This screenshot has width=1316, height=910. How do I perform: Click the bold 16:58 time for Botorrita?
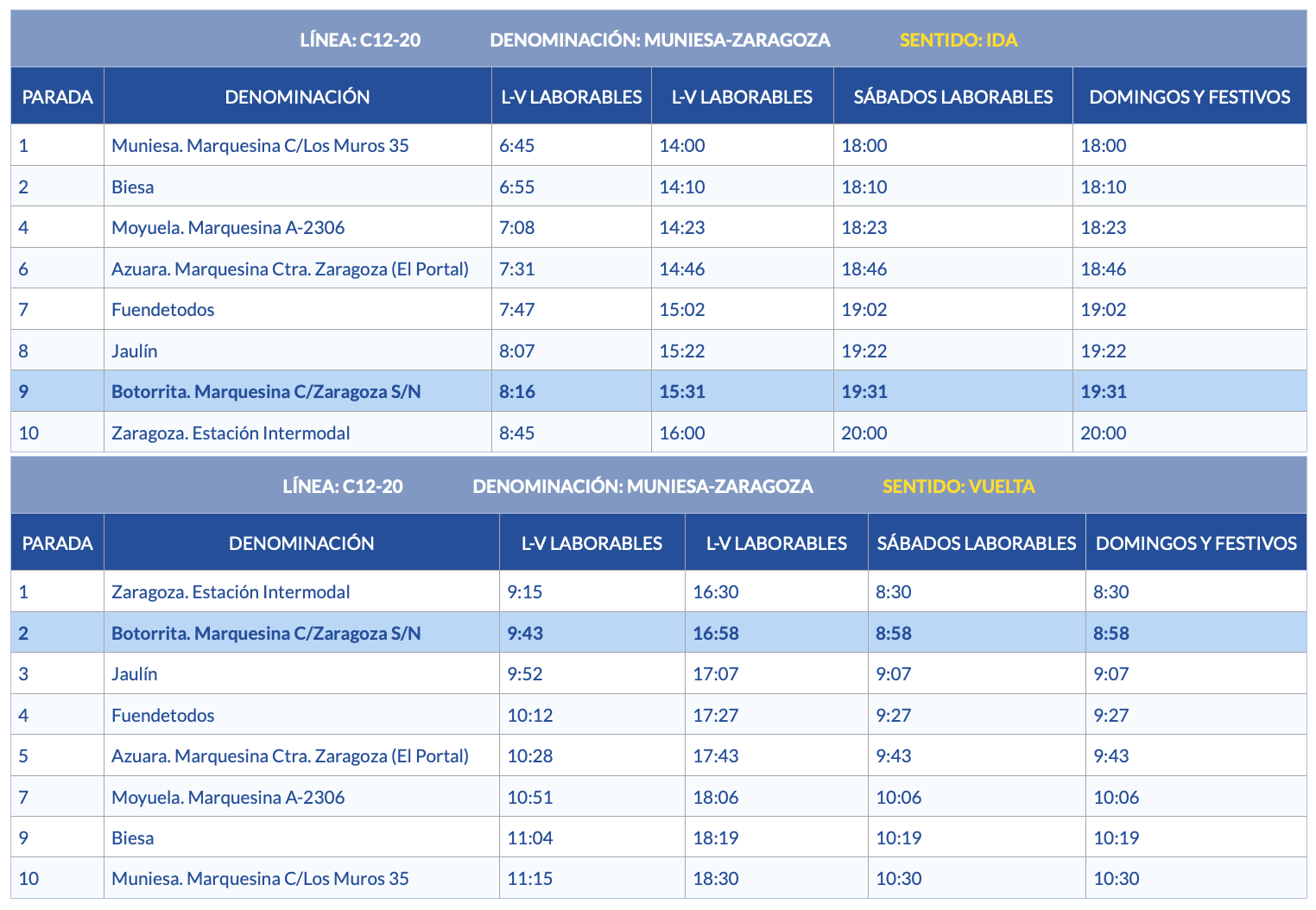[x=716, y=633]
